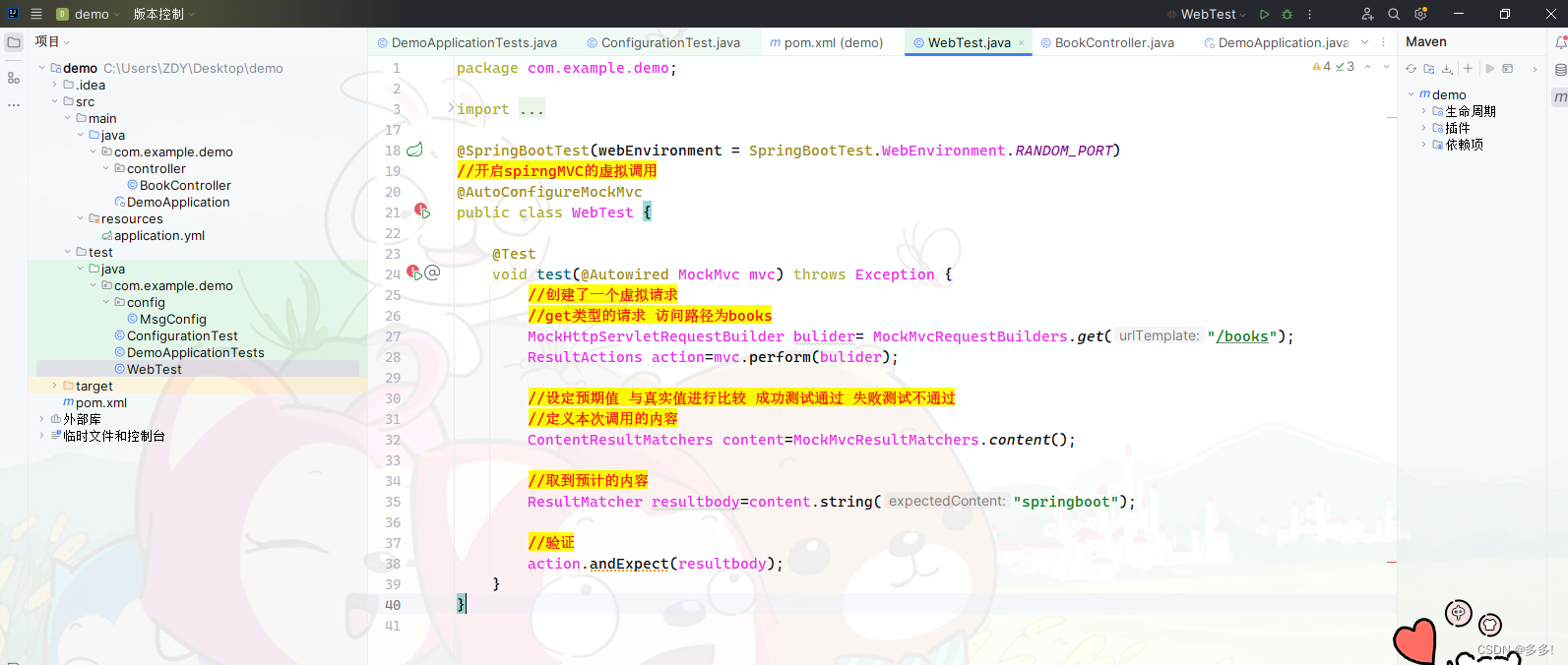Select application.yml in project tree
Viewport: 1568px width, 665px height.
tap(159, 235)
